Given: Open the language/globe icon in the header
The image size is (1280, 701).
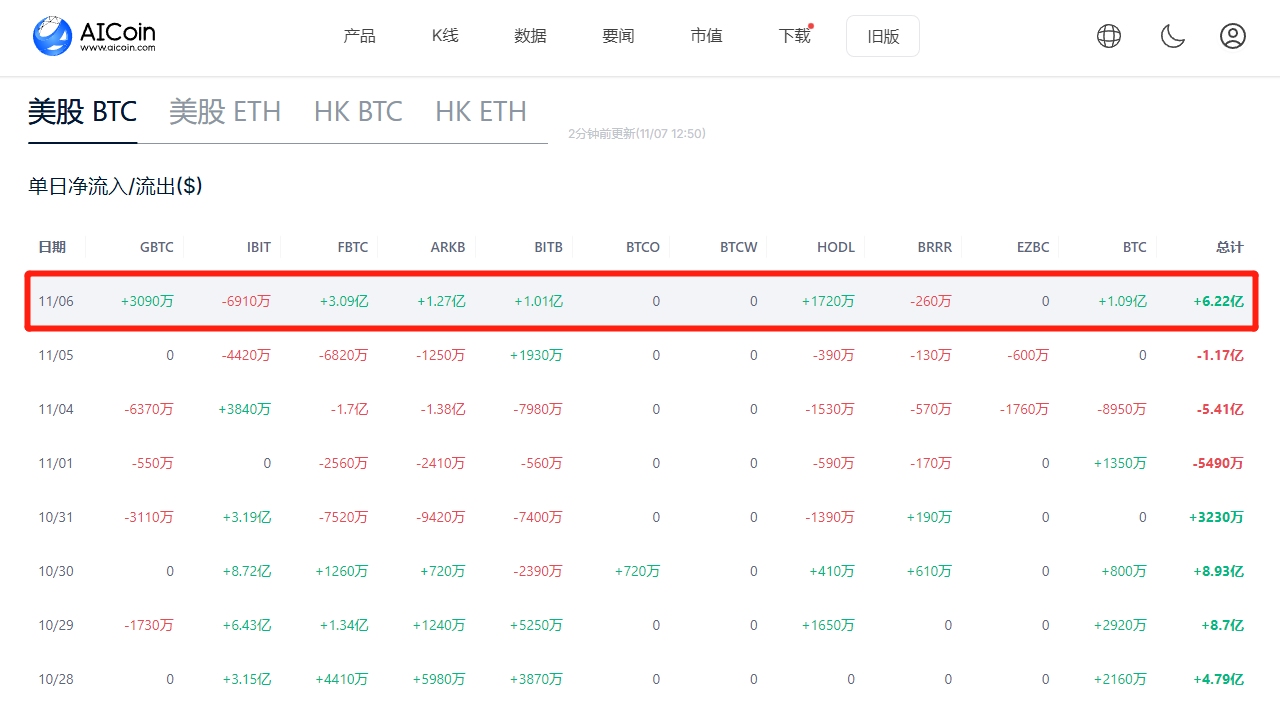Looking at the screenshot, I should [1108, 35].
